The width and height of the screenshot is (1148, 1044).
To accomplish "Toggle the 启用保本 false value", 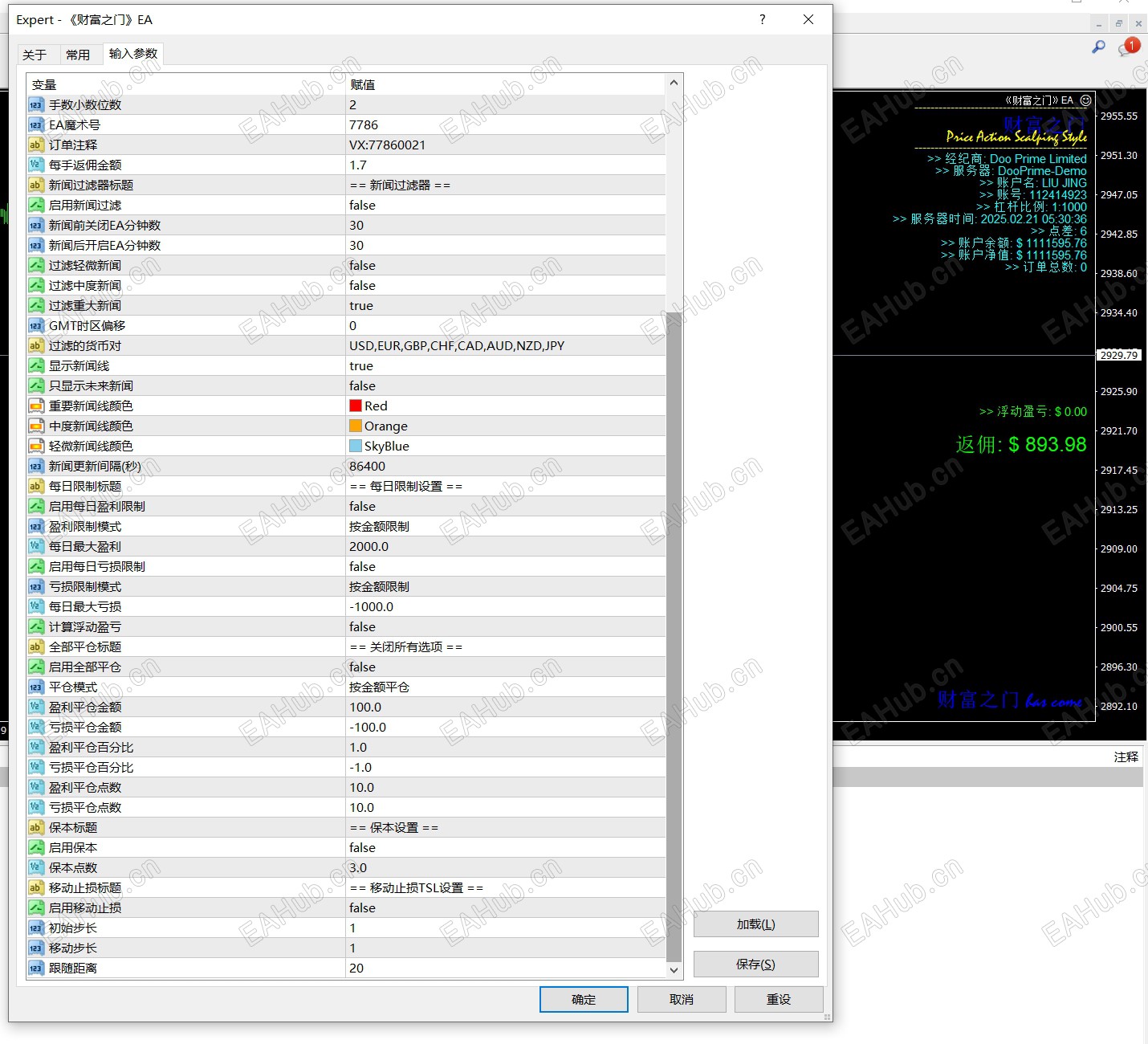I will pyautogui.click(x=506, y=848).
